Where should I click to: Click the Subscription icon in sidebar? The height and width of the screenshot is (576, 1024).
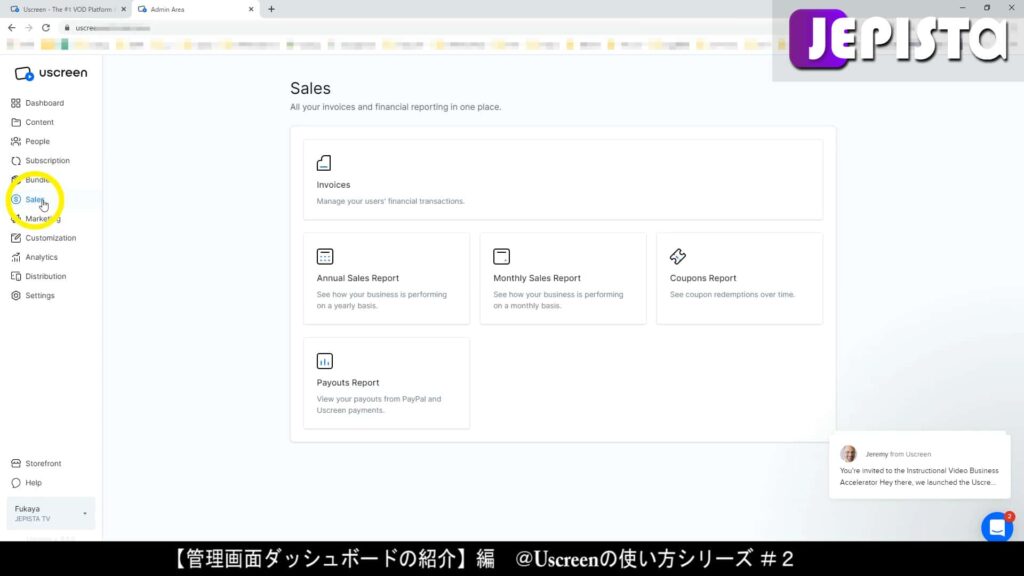16,161
